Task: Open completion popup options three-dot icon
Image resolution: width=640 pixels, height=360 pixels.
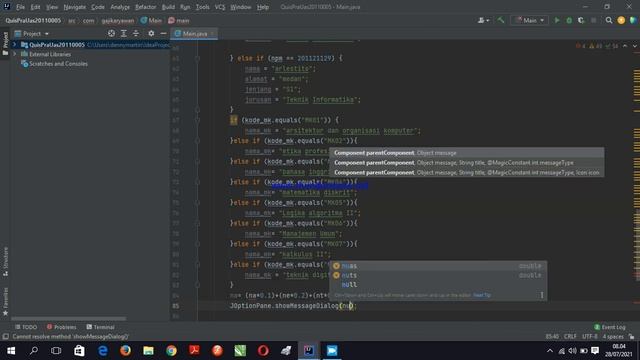Action: pos(542,295)
